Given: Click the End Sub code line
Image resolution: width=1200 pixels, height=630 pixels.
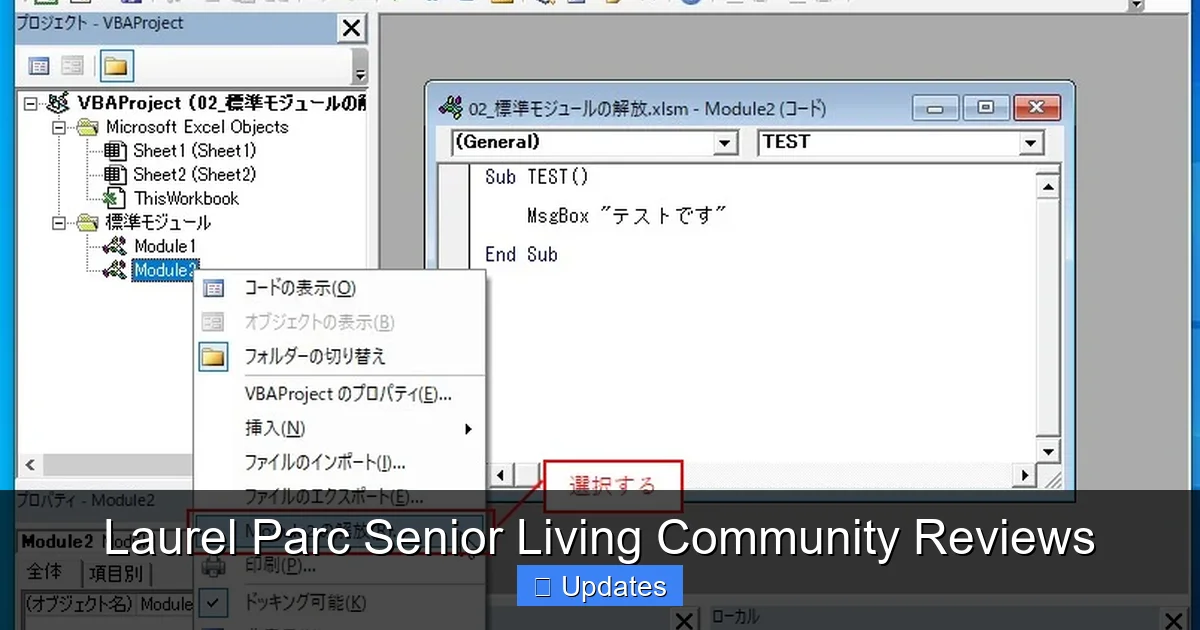Looking at the screenshot, I should (521, 254).
